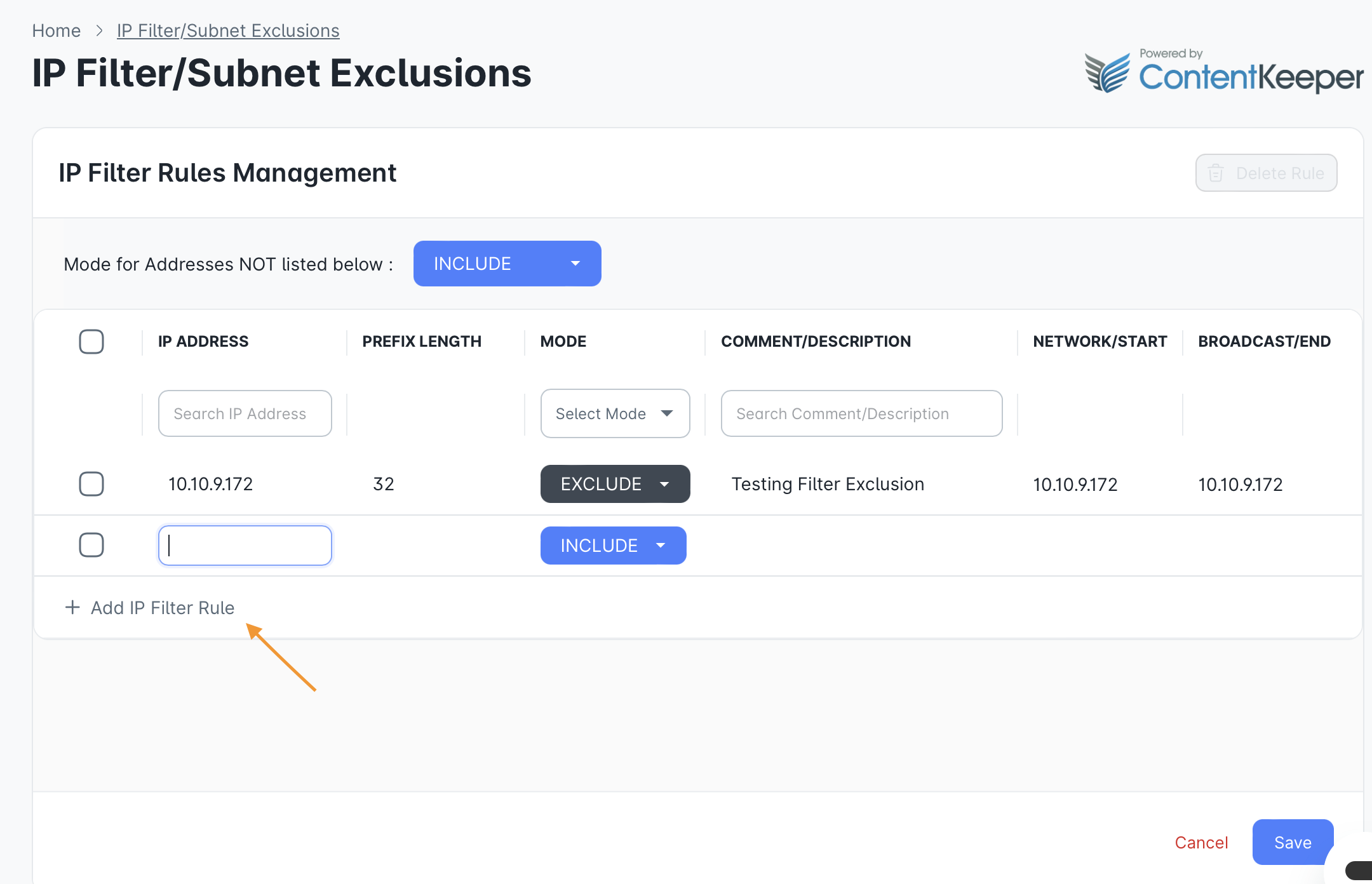Open the INCLUDE mode dropdown in the new row
The height and width of the screenshot is (884, 1372).
613,546
